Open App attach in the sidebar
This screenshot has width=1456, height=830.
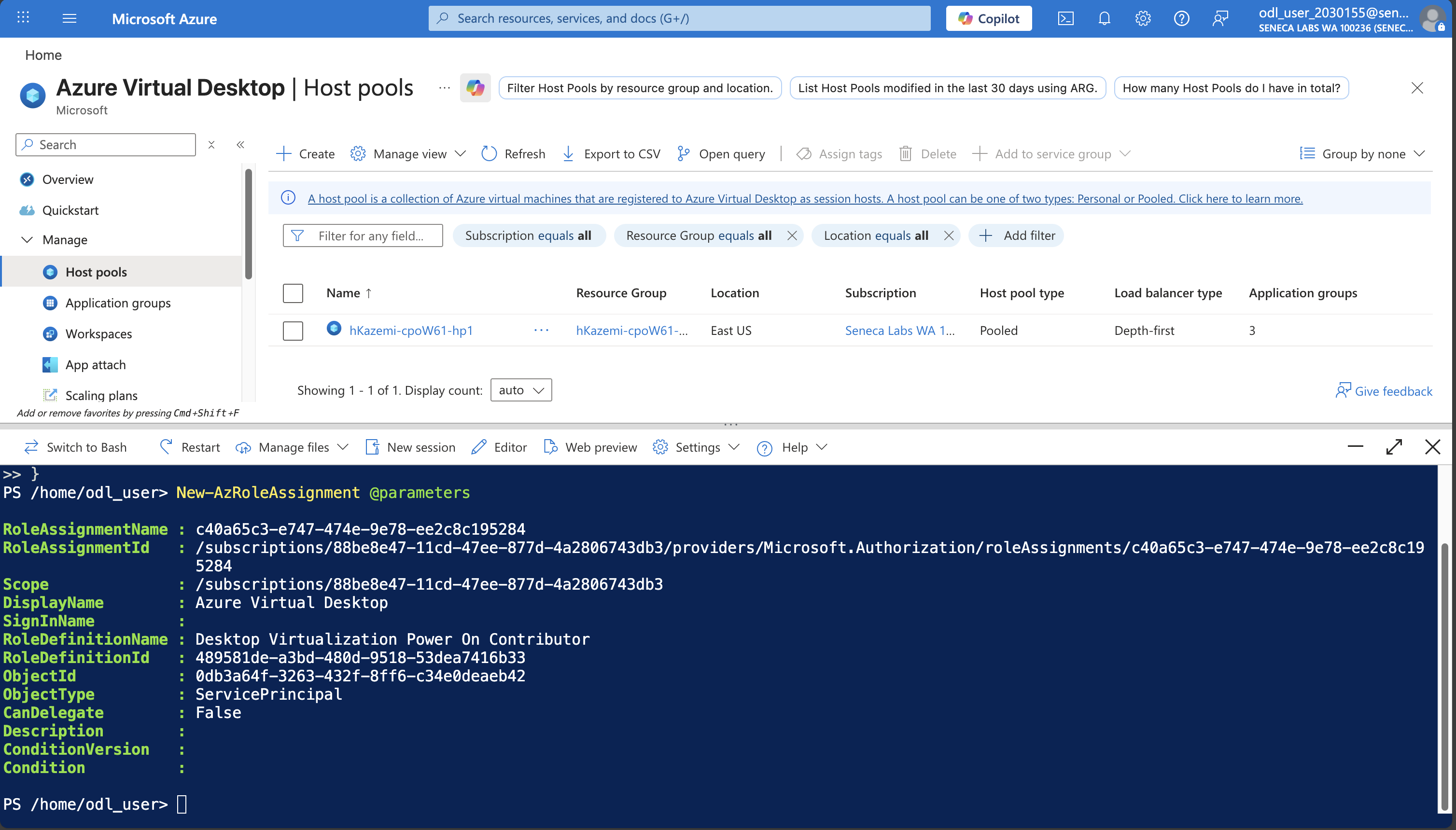point(95,365)
